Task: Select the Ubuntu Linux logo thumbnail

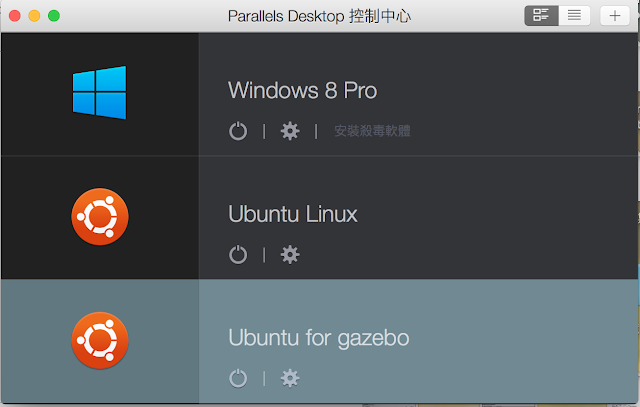Action: [x=100, y=217]
